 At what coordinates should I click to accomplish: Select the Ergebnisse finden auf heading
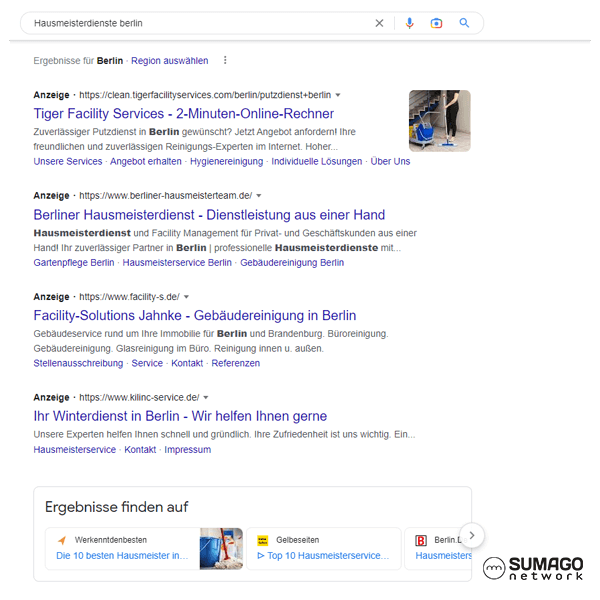click(116, 507)
